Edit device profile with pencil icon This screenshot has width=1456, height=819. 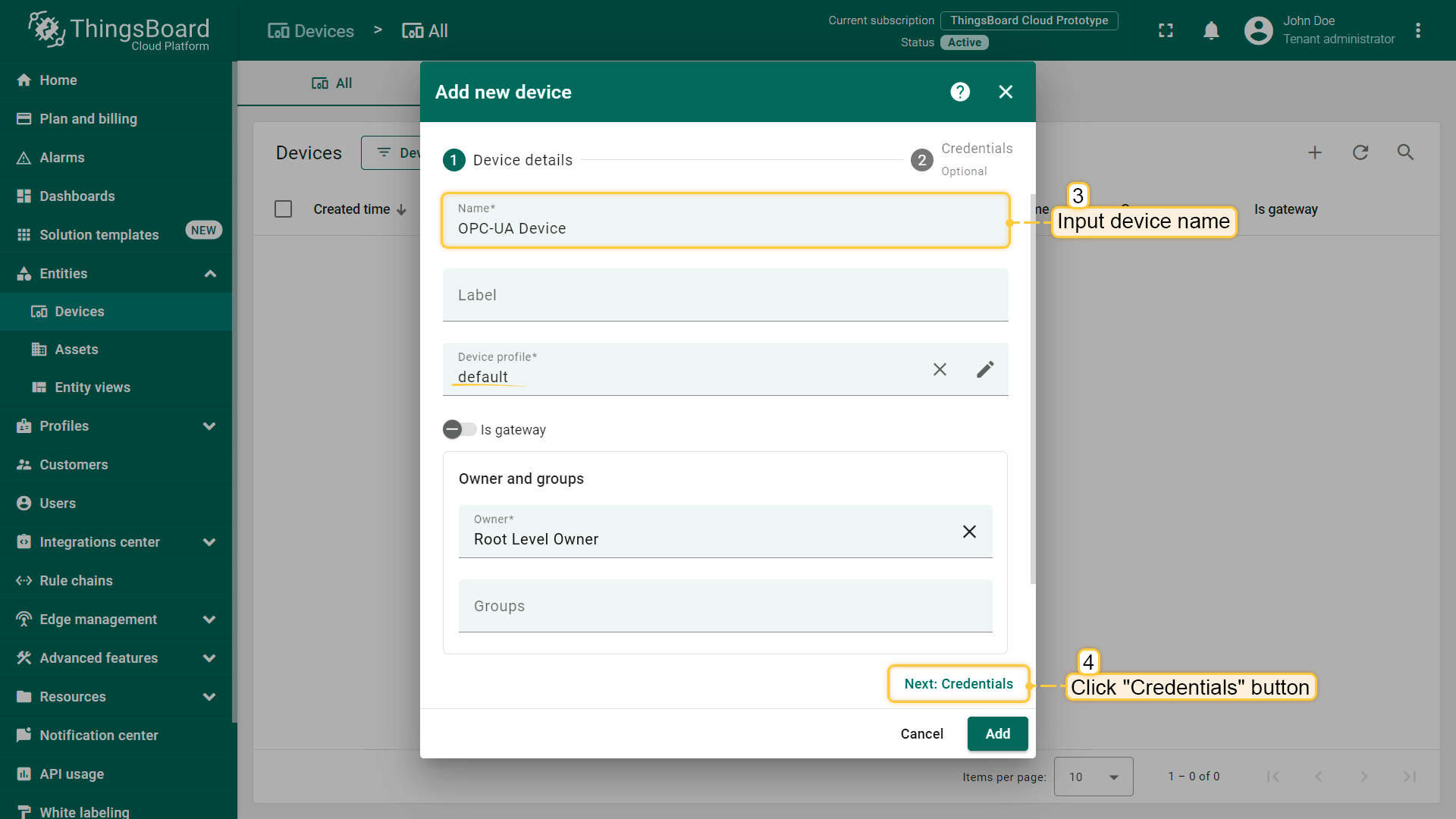coord(984,369)
